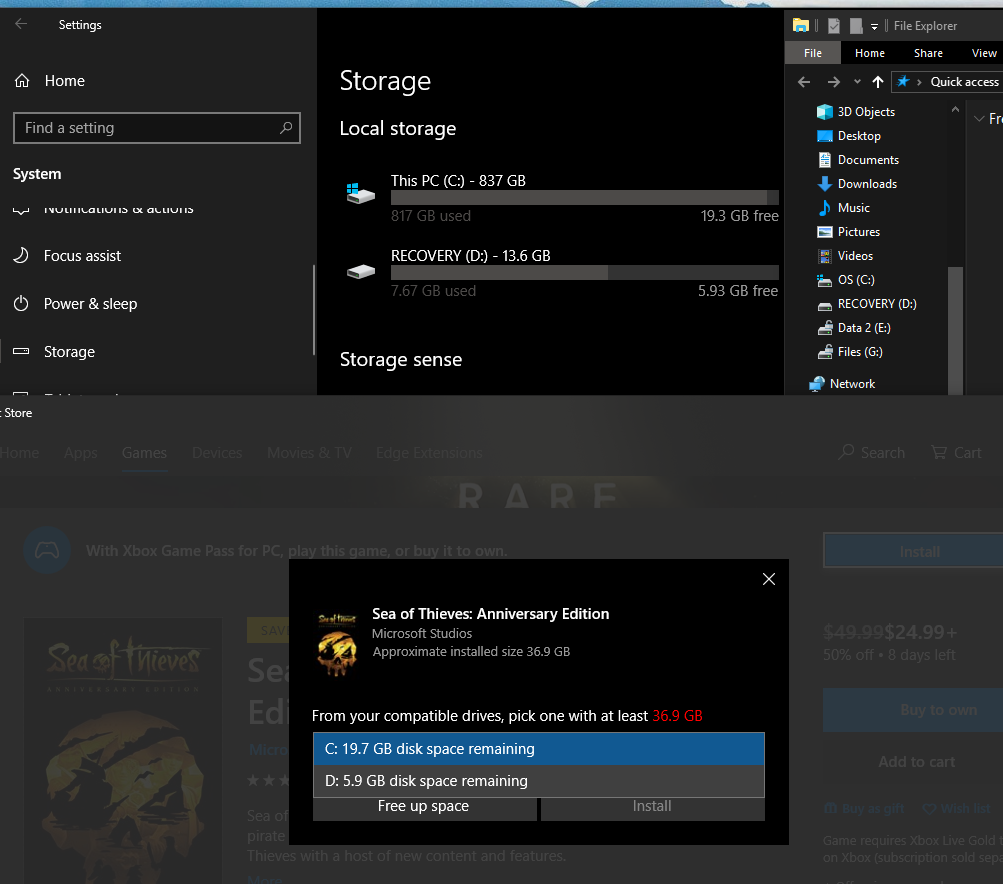Click the folder icon in Explorer title bar
The height and width of the screenshot is (884, 1003).
pos(801,26)
